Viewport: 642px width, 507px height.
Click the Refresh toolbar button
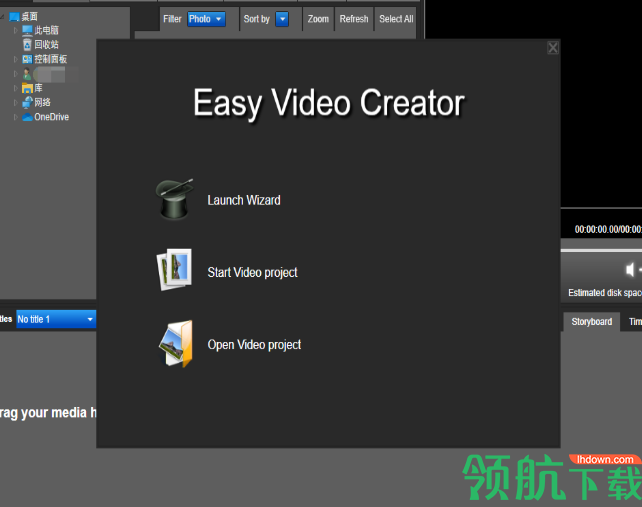click(354, 19)
